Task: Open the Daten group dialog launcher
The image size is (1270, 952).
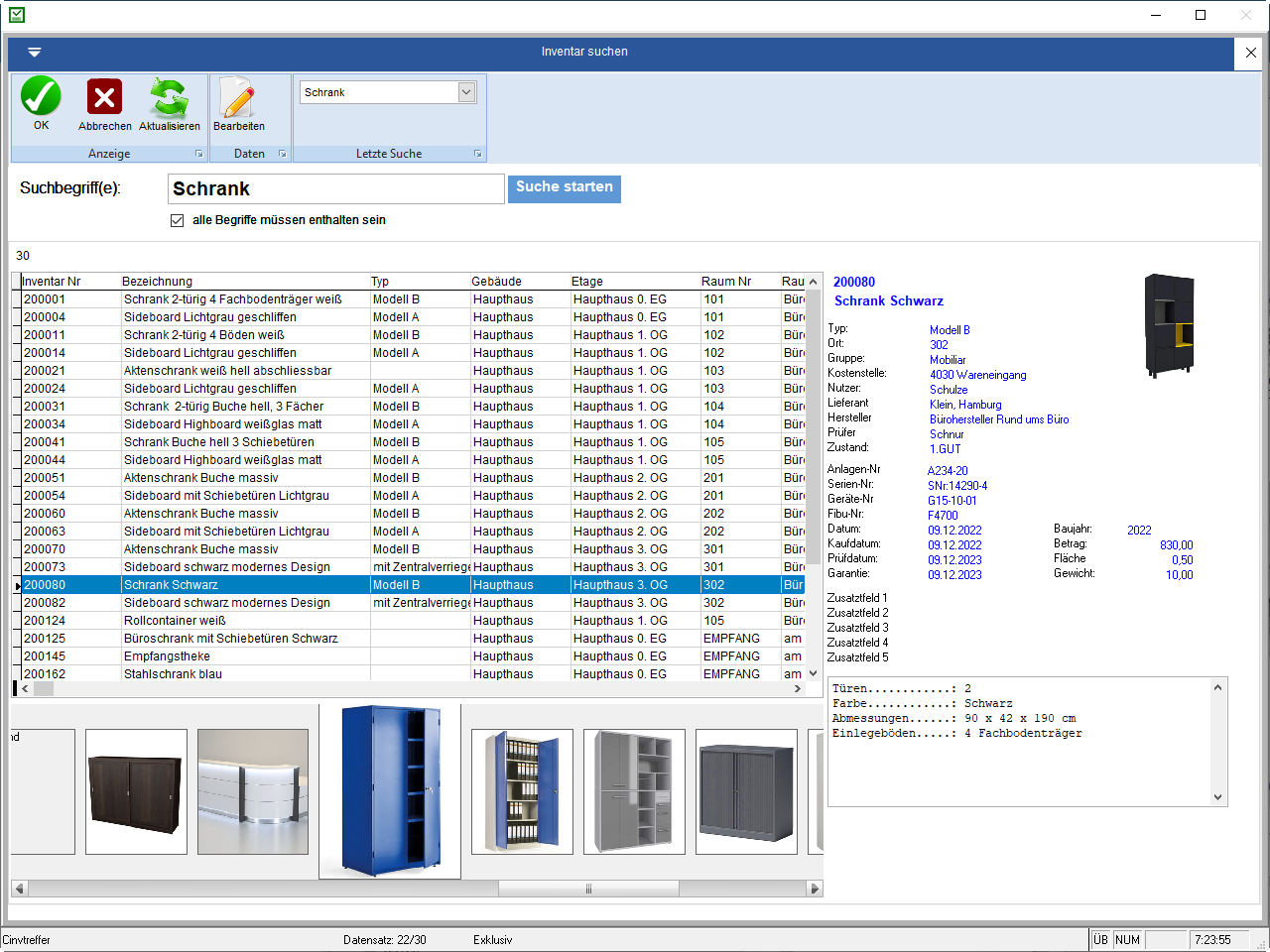Action: pos(283,154)
